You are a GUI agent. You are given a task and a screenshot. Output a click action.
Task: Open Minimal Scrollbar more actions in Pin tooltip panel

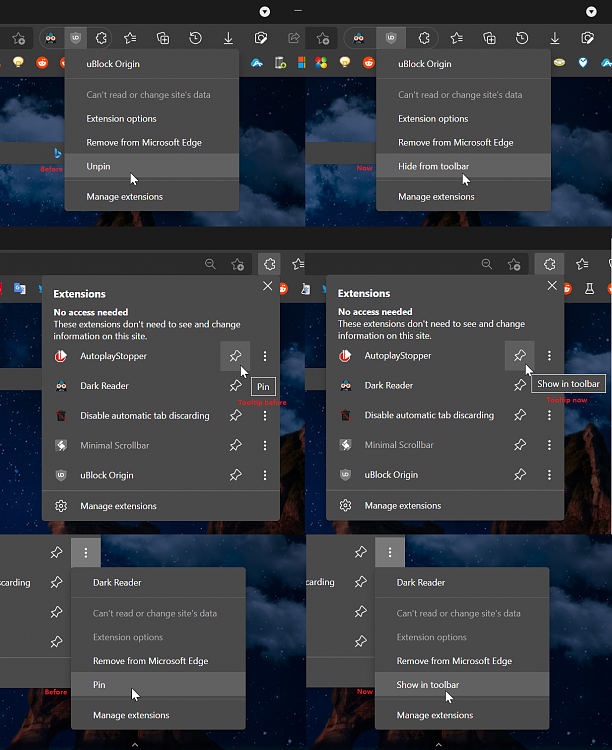265,445
